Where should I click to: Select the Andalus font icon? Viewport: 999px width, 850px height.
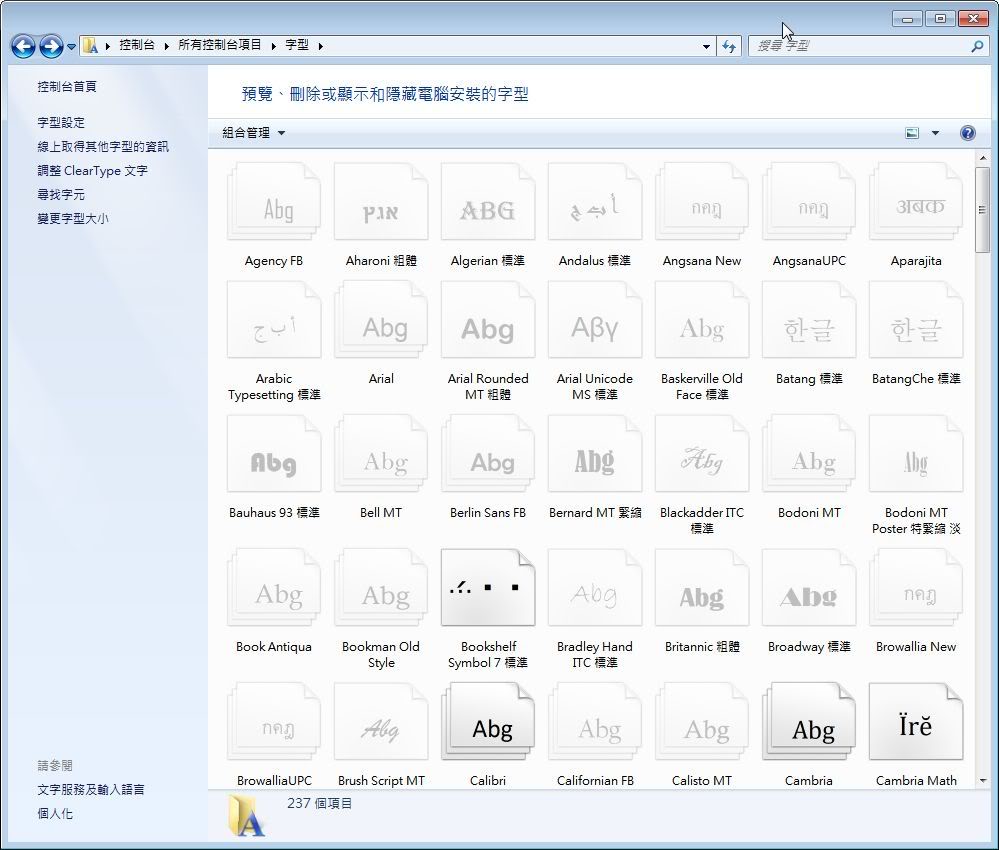[x=595, y=202]
